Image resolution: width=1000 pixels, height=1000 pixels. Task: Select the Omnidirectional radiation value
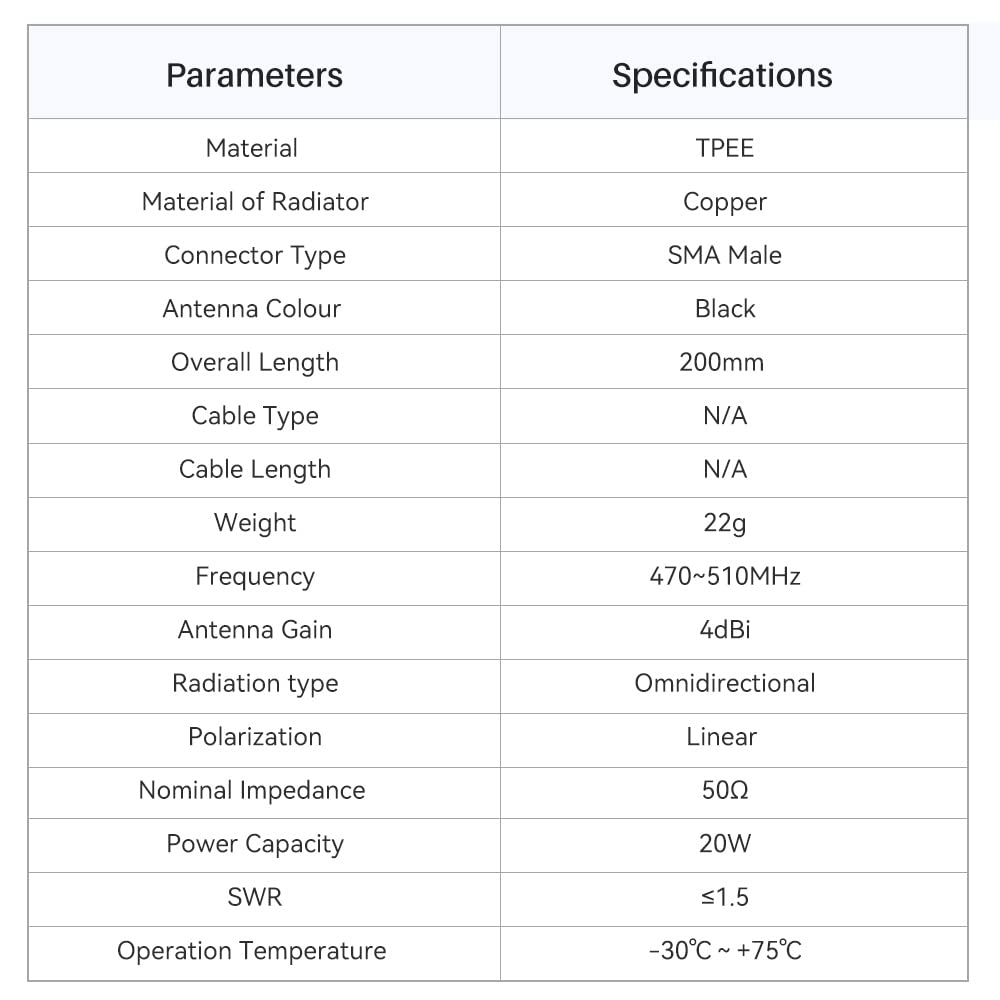[724, 684]
